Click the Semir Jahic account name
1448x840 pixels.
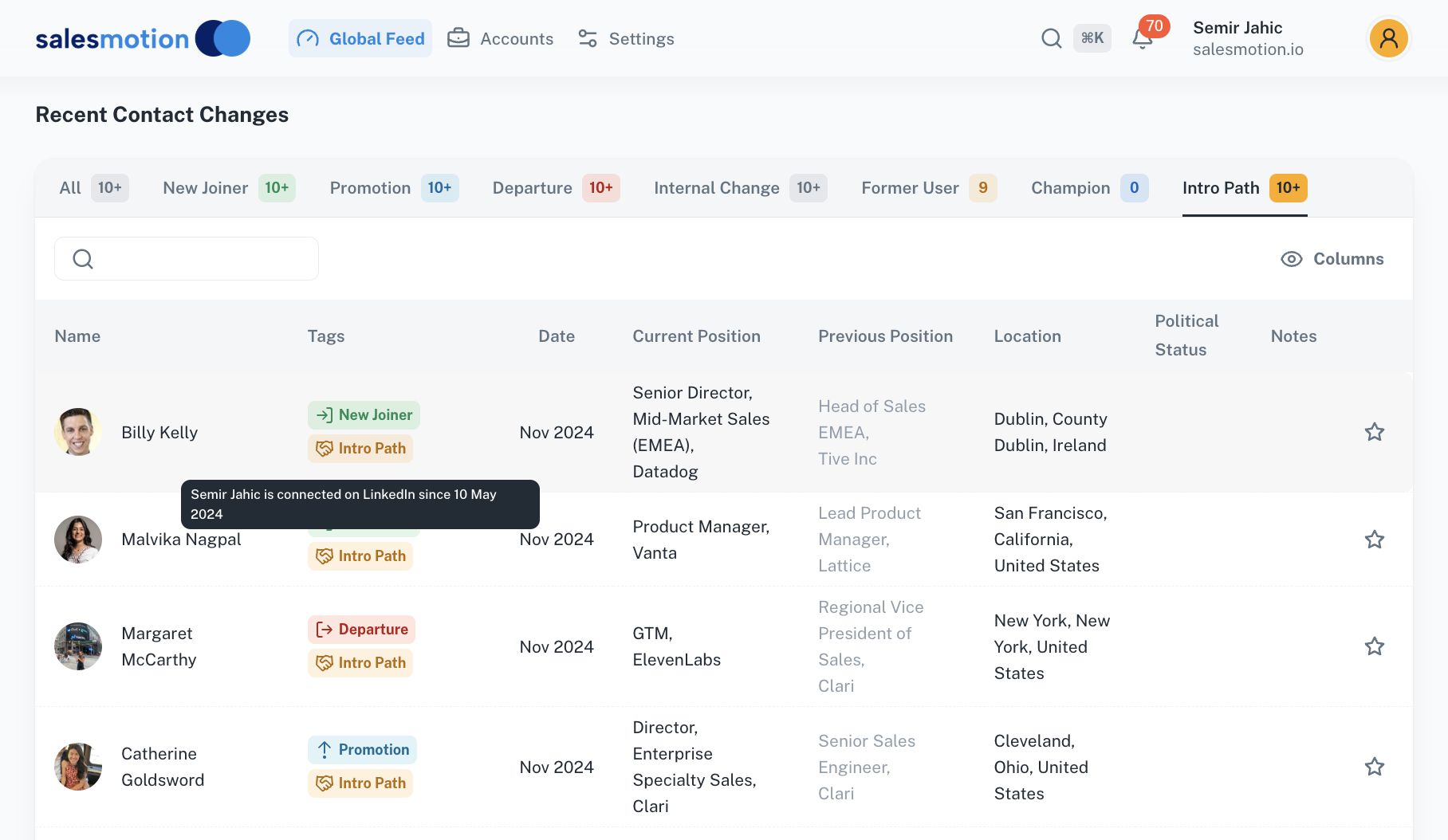coord(1237,28)
